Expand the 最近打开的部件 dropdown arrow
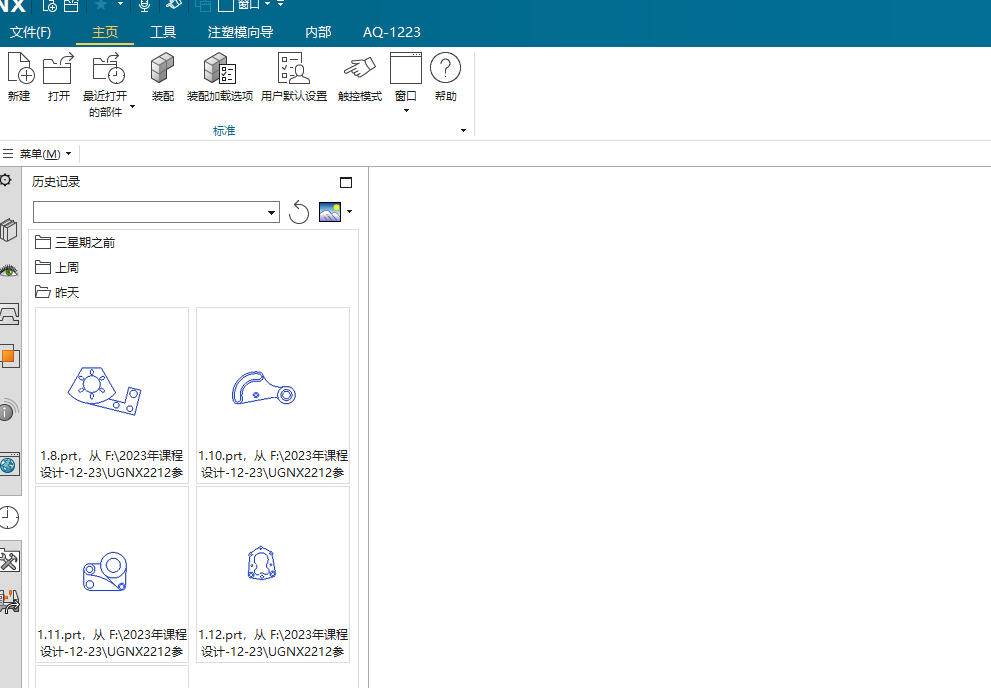Screen dimensions: 991x688 tap(132, 106)
